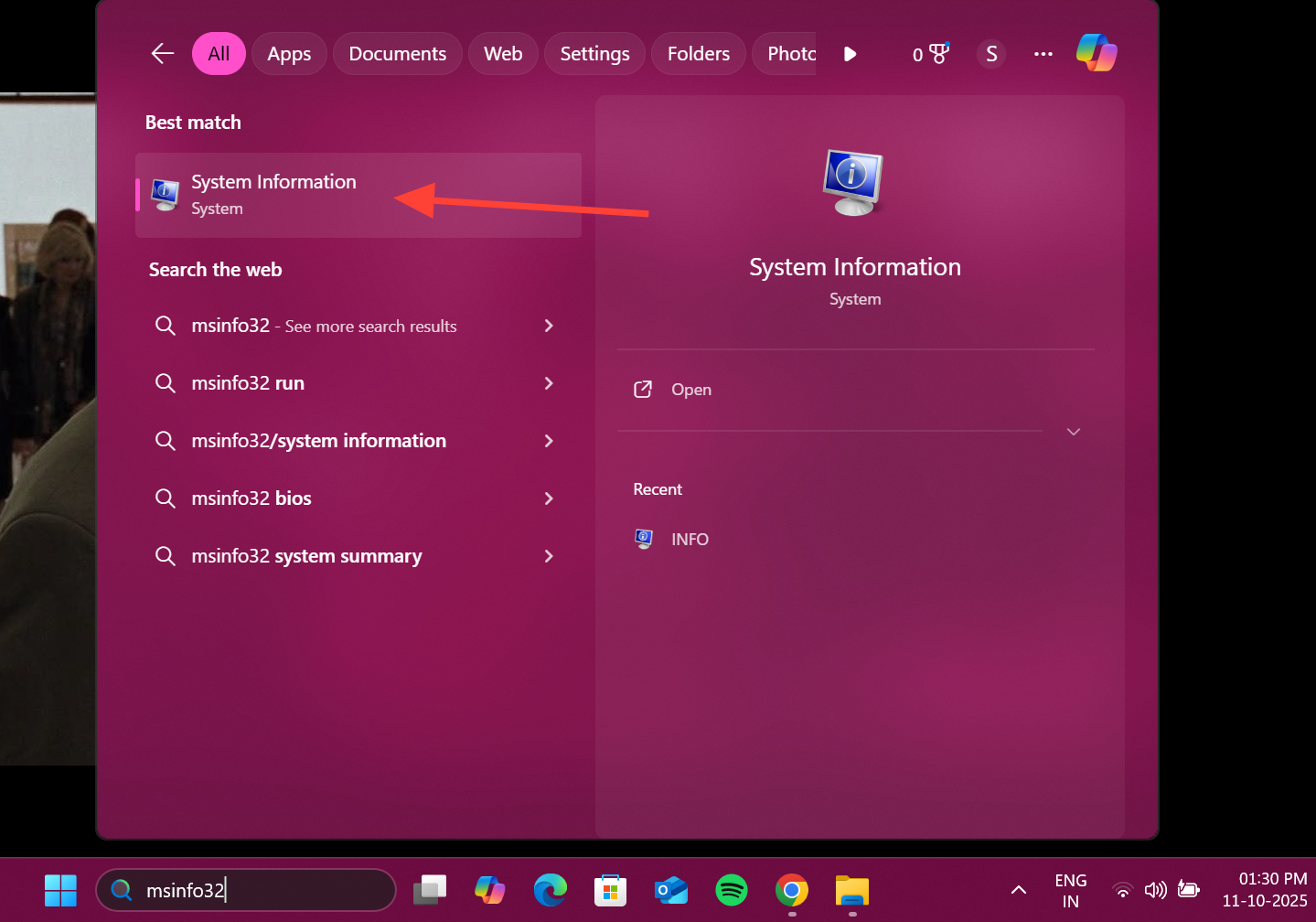Launch Spotify from the taskbar
The image size is (1316, 922).
click(x=732, y=890)
